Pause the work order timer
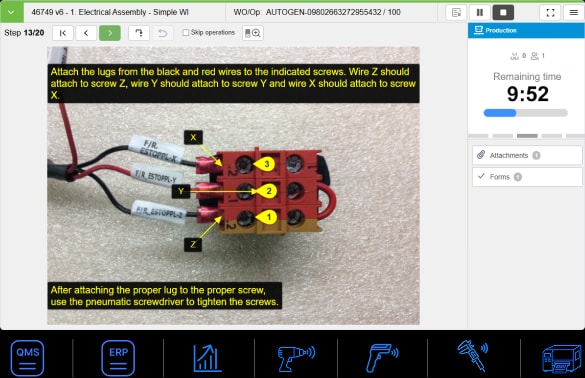This screenshot has width=585, height=378. pos(480,13)
